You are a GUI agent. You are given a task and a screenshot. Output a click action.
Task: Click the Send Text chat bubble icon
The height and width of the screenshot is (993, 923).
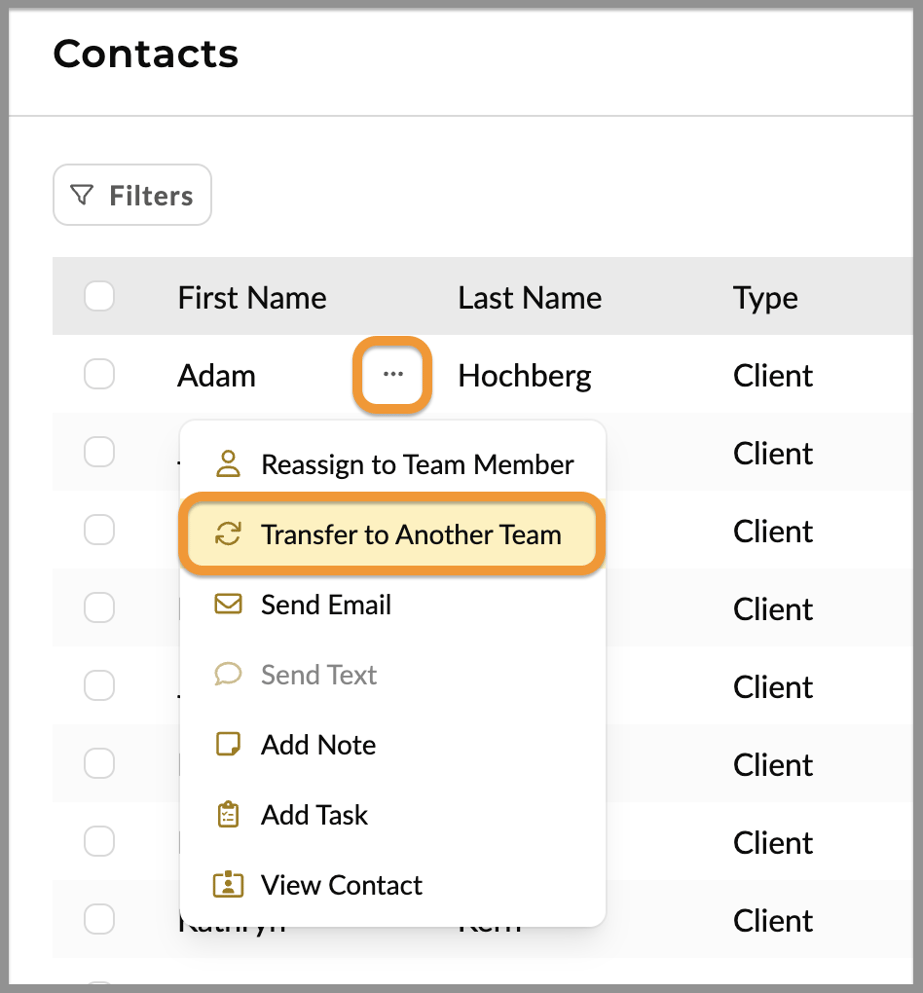230,674
